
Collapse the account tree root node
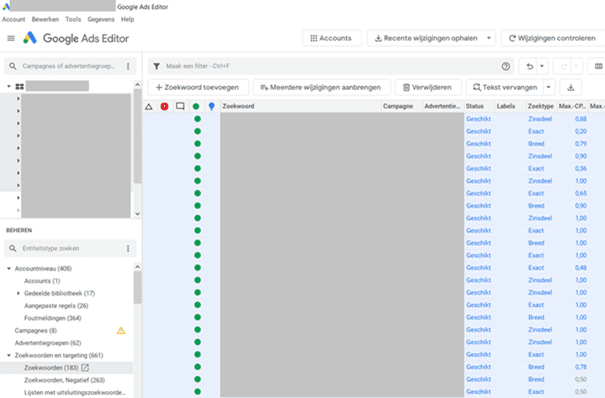pyautogui.click(x=9, y=86)
